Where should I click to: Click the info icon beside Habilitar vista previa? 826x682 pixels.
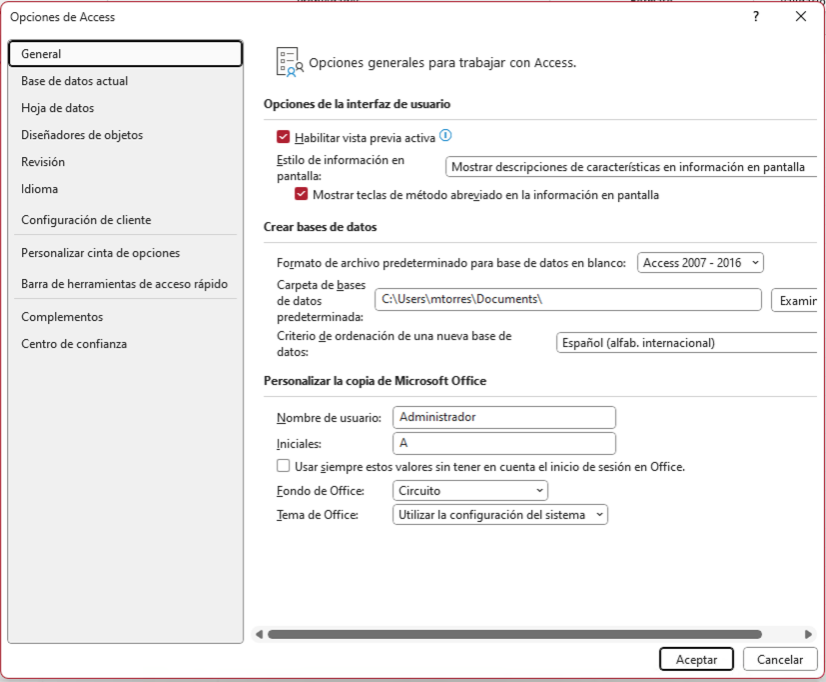(446, 136)
